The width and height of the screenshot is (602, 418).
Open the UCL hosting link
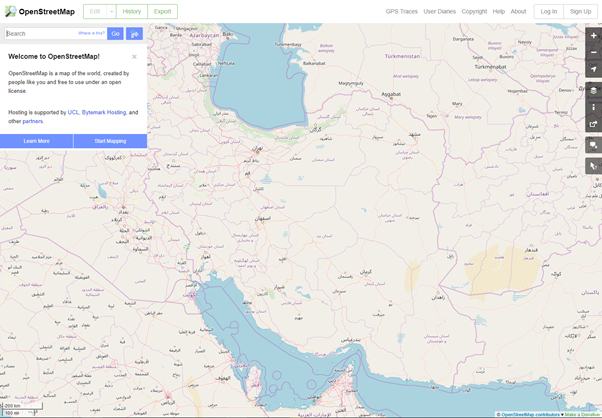(73, 112)
